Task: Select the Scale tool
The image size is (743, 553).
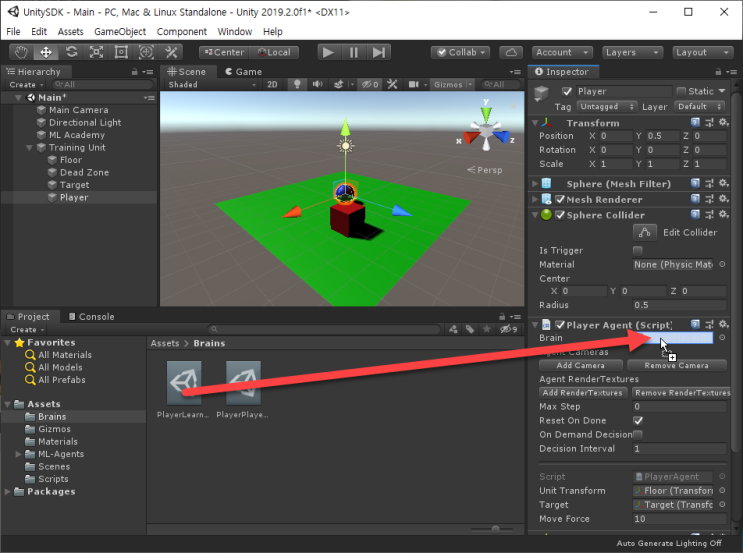Action: [x=96, y=52]
